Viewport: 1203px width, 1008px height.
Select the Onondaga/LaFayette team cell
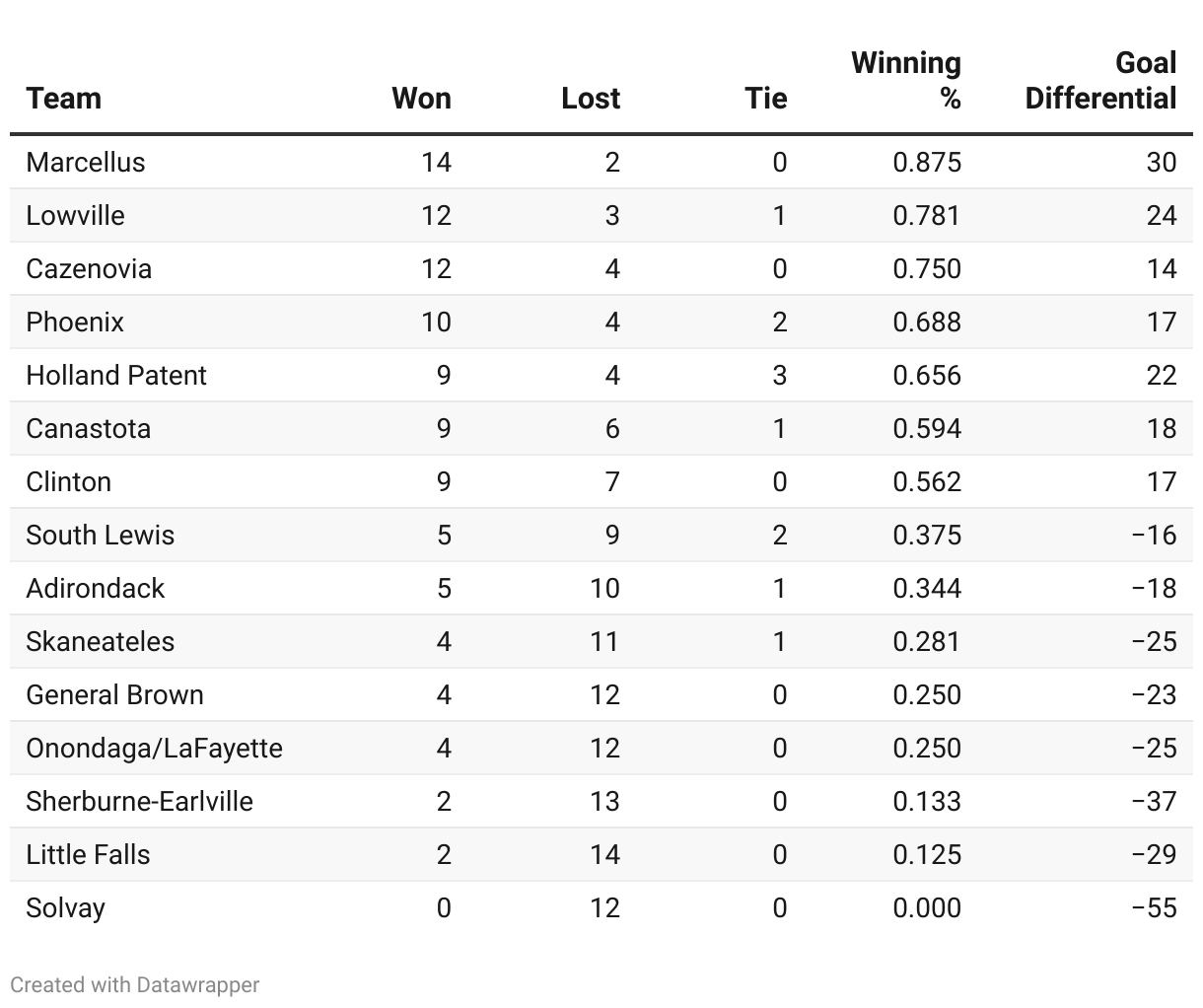click(x=155, y=748)
